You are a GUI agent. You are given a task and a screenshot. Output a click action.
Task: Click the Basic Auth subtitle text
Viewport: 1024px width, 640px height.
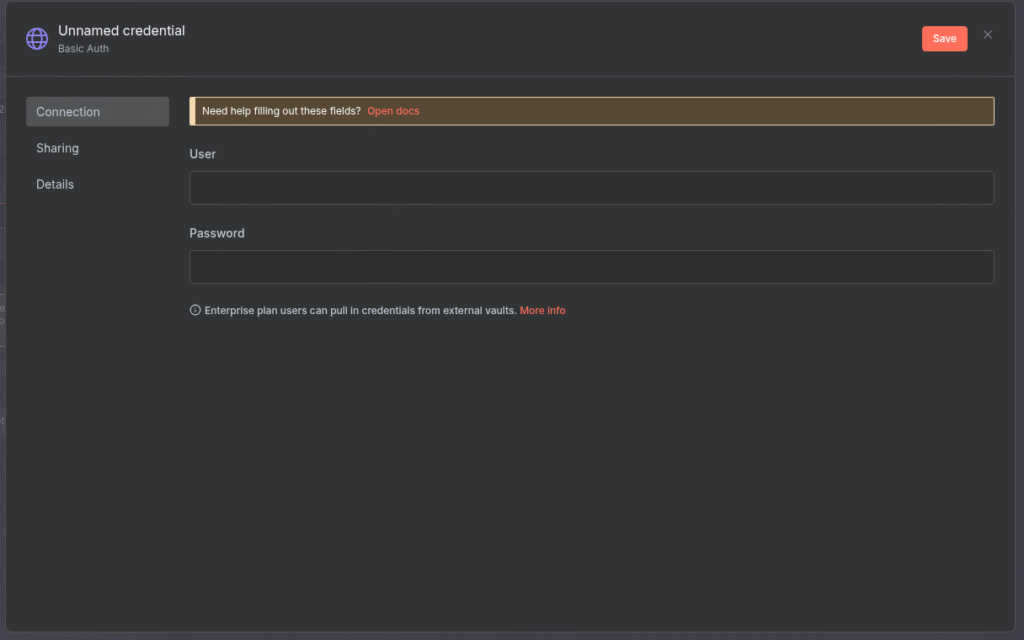click(x=83, y=49)
